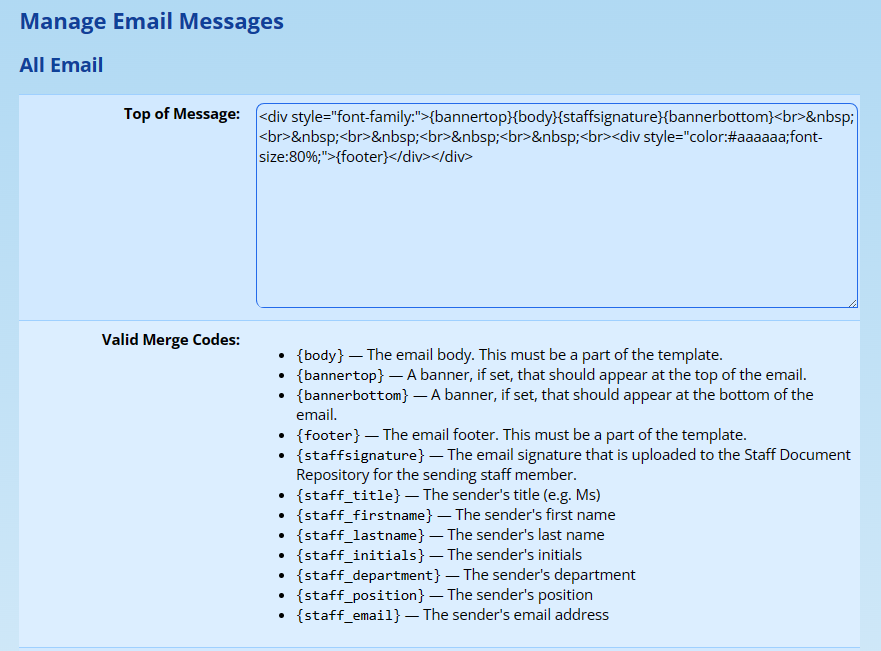Click the text area resize handle
This screenshot has width=881, height=651.
(x=851, y=301)
